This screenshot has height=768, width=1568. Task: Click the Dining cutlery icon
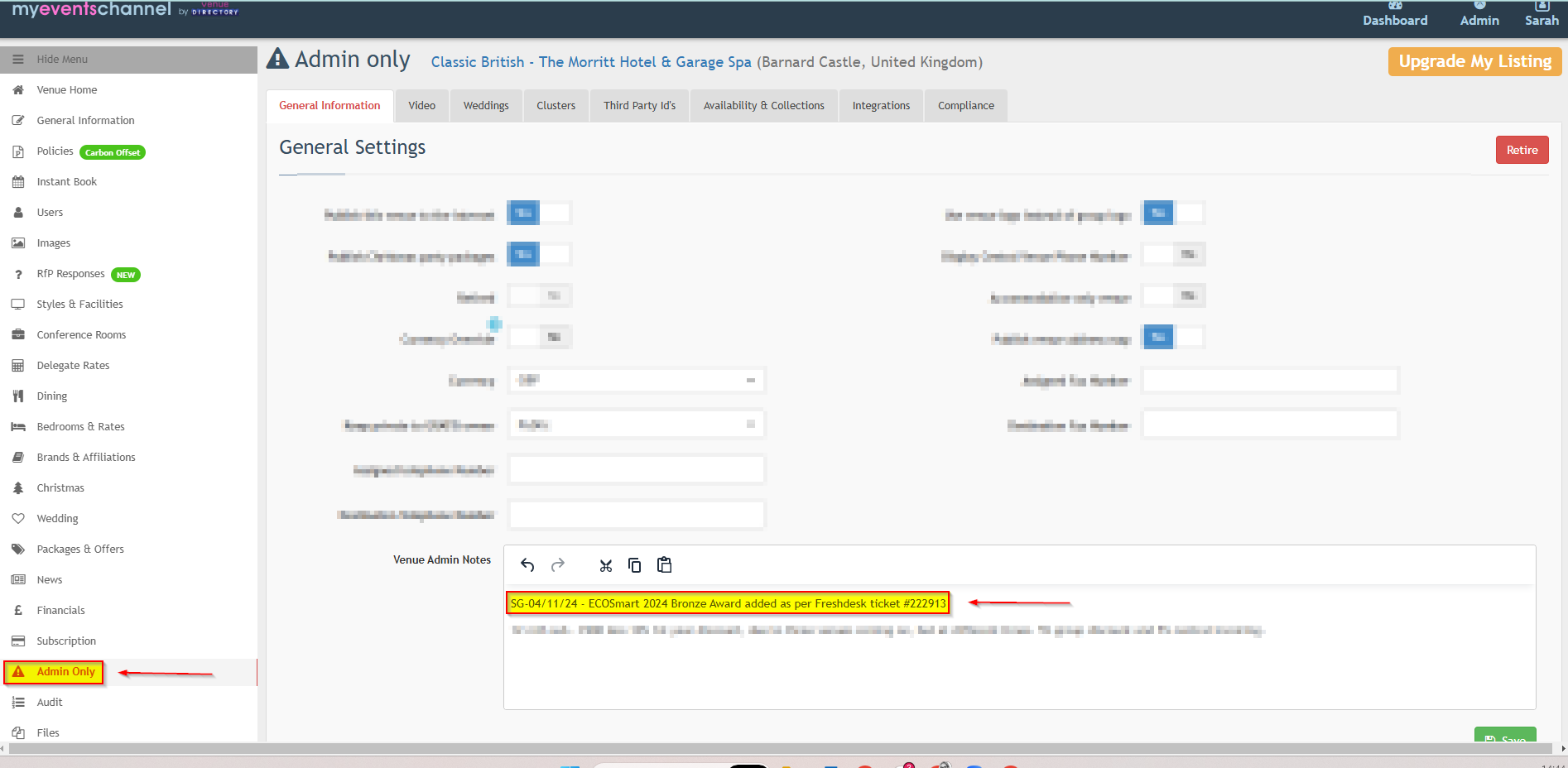[x=18, y=396]
